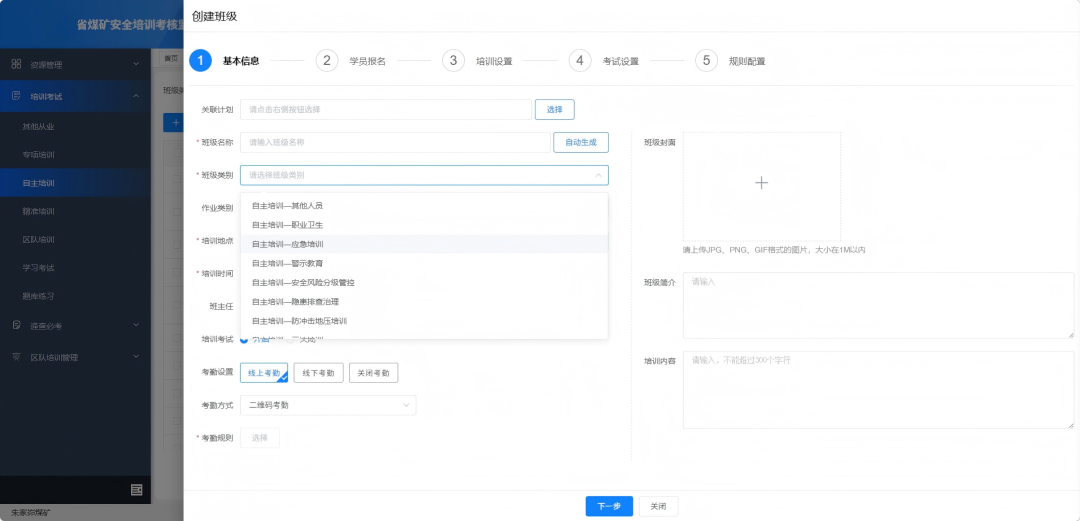Click the 下一步 button
Image resolution: width=1080 pixels, height=521 pixels.
[x=609, y=506]
